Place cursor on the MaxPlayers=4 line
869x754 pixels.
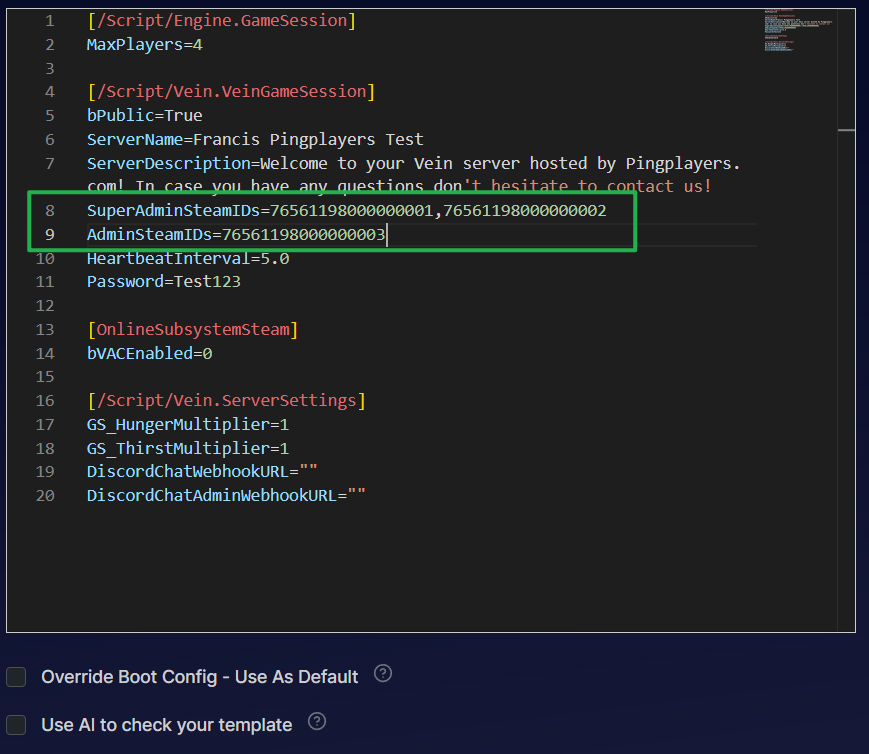pyautogui.click(x=144, y=44)
